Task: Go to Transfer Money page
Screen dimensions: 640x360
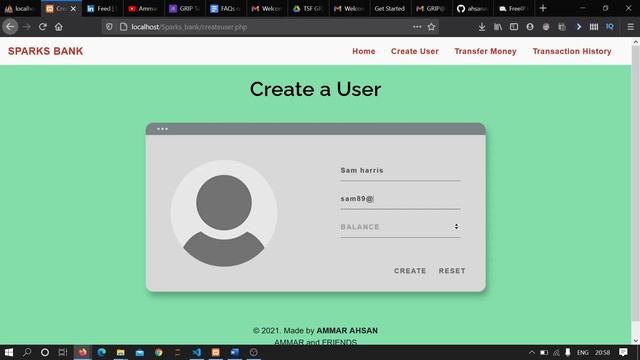Action: point(485,51)
